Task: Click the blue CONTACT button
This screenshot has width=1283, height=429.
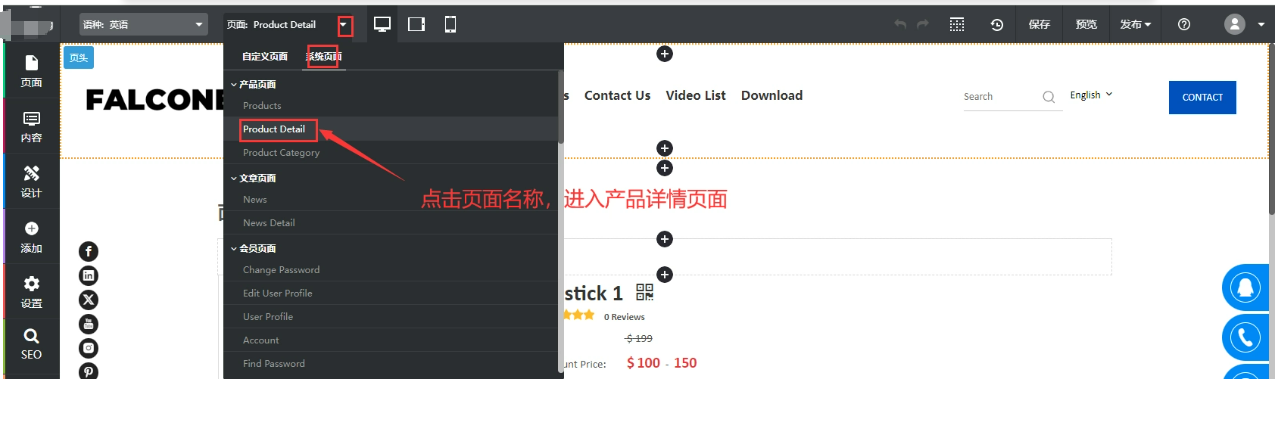Action: [x=1202, y=97]
